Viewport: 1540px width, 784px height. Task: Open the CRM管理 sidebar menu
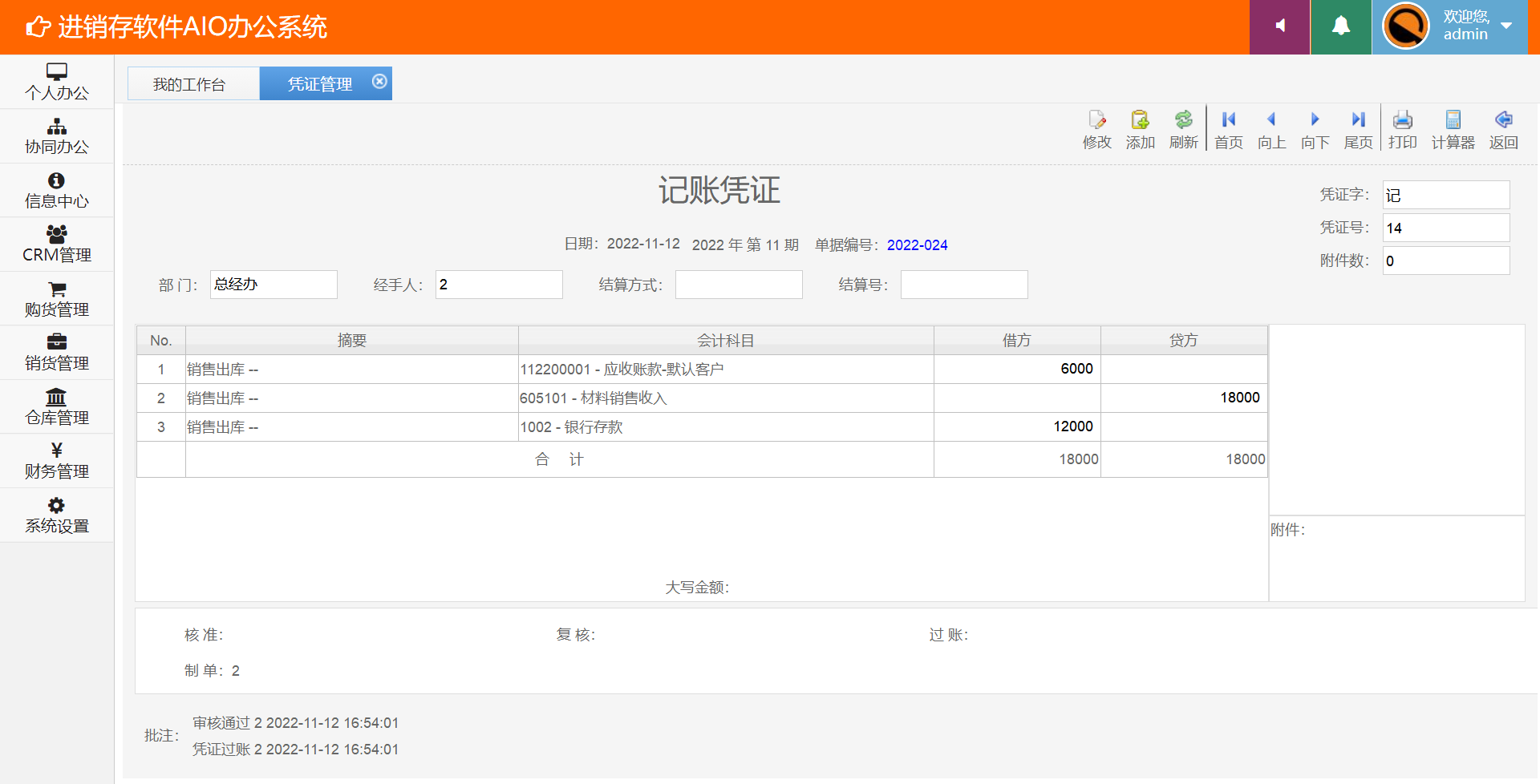point(56,244)
